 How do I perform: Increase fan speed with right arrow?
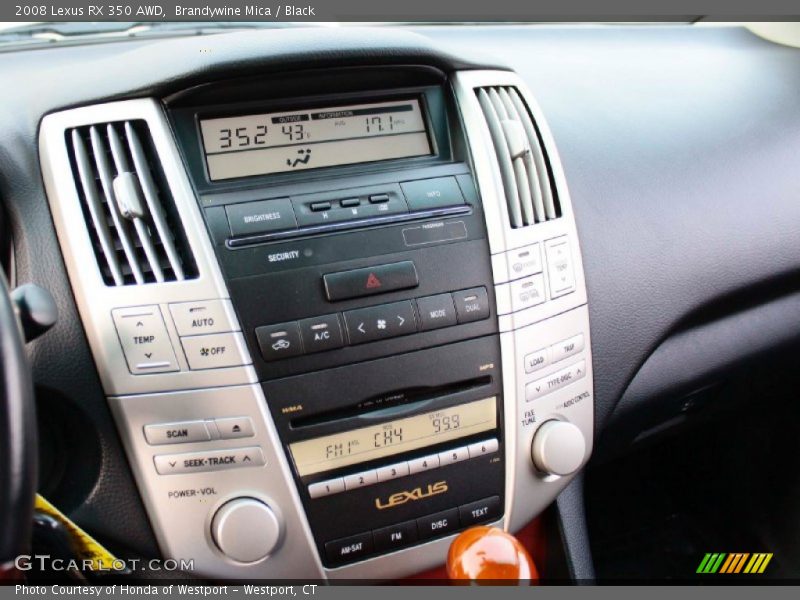401,320
